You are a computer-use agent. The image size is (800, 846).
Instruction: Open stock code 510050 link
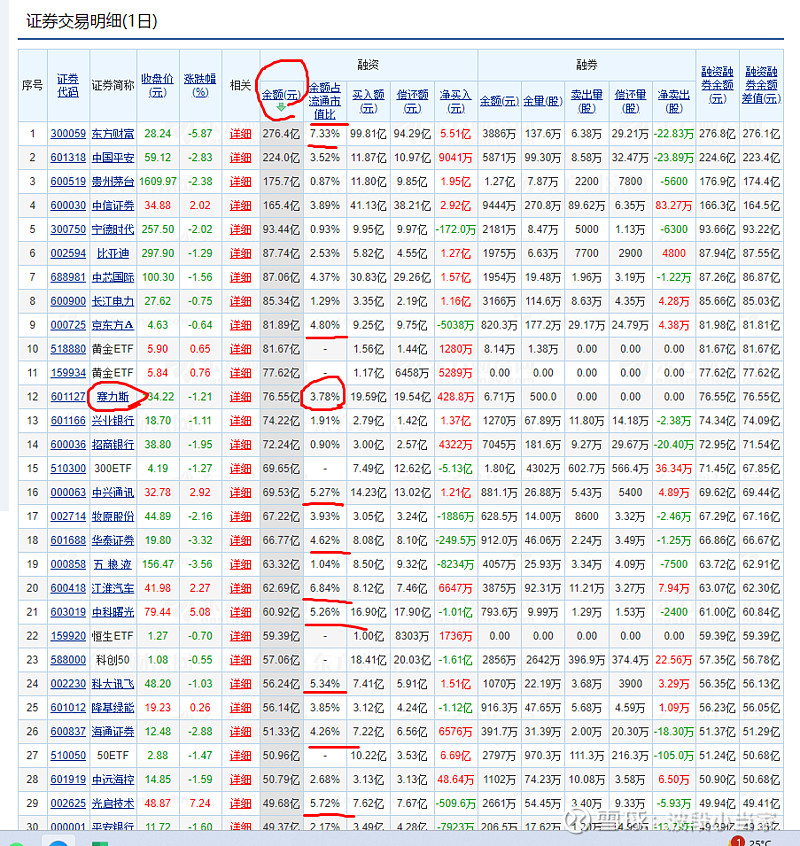coord(68,755)
